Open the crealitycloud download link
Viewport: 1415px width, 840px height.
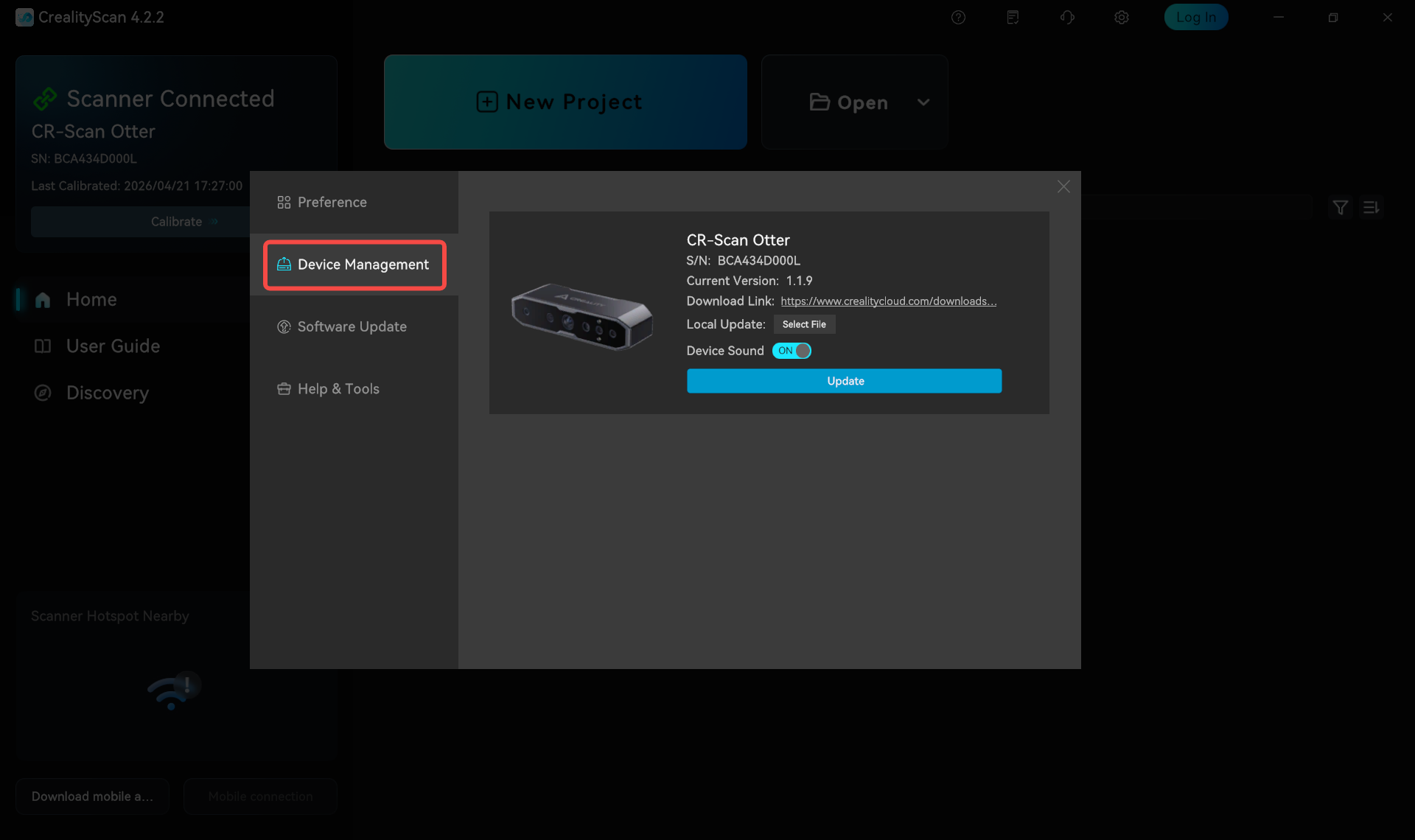pyautogui.click(x=888, y=301)
